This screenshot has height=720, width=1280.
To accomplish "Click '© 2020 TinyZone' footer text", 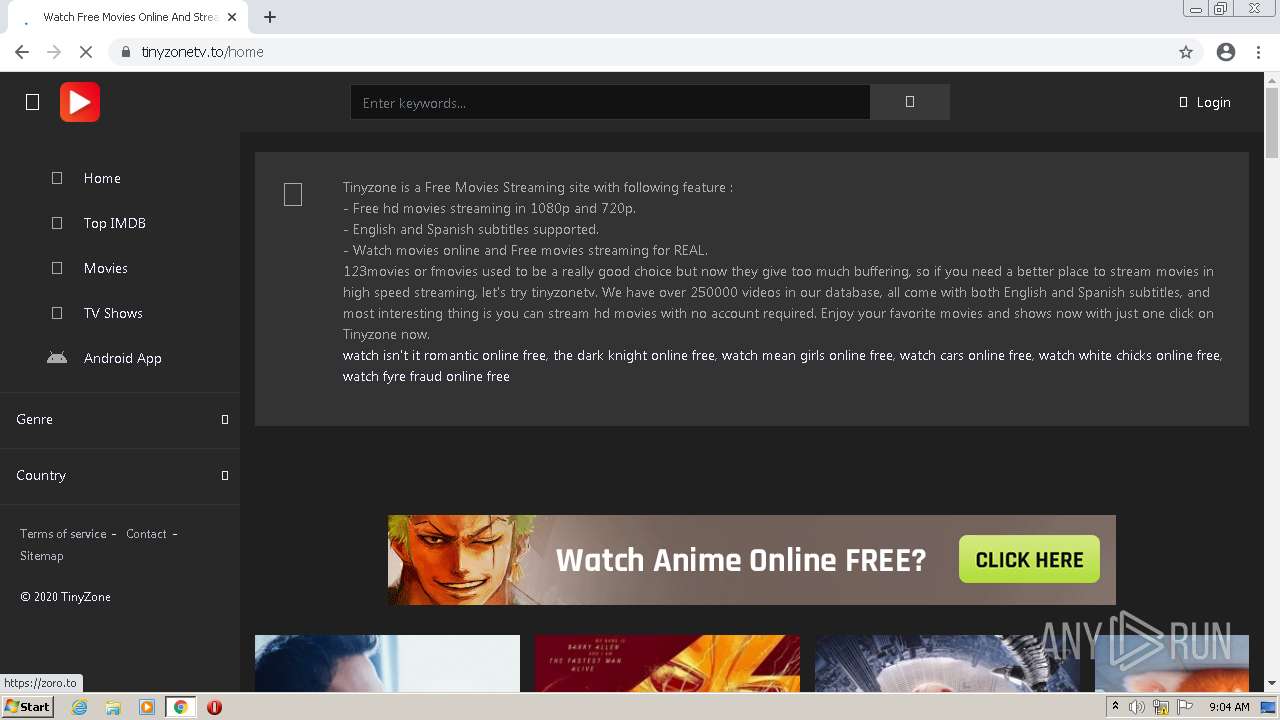I will tap(65, 597).
